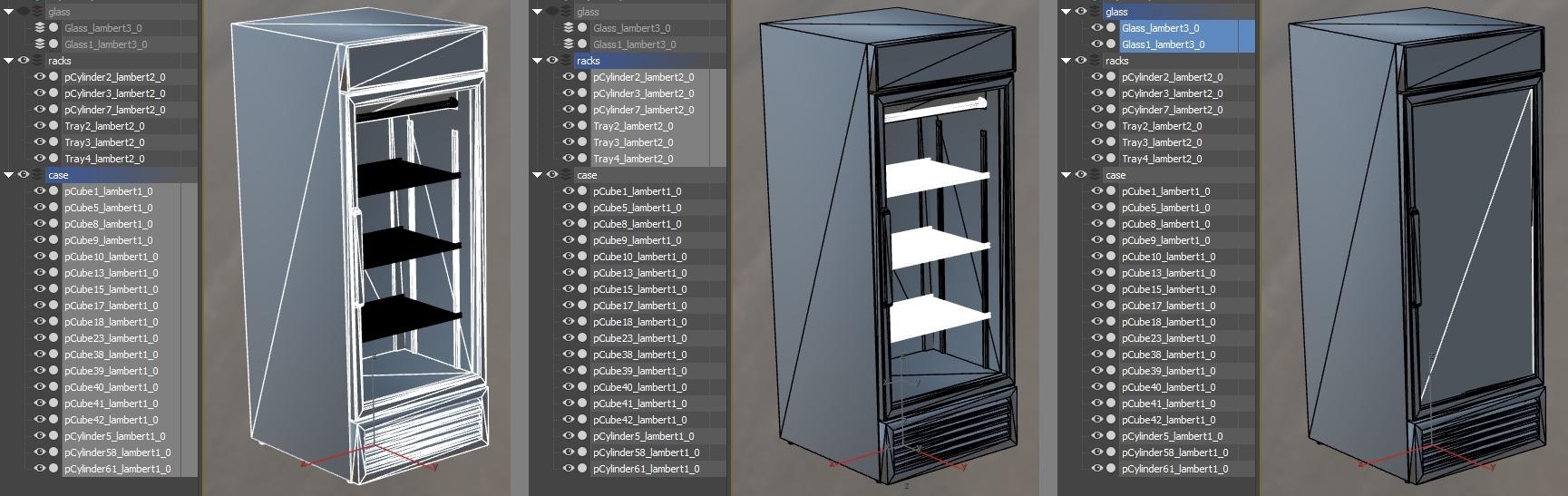Image resolution: width=1568 pixels, height=496 pixels.
Task: Toggle eye icon of highlighted case group
Action: coord(24,175)
